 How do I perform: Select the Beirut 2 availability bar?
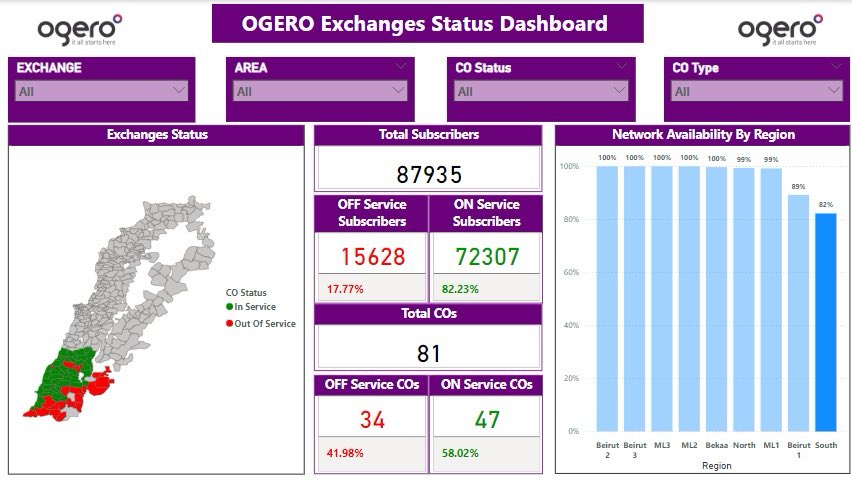(607, 298)
